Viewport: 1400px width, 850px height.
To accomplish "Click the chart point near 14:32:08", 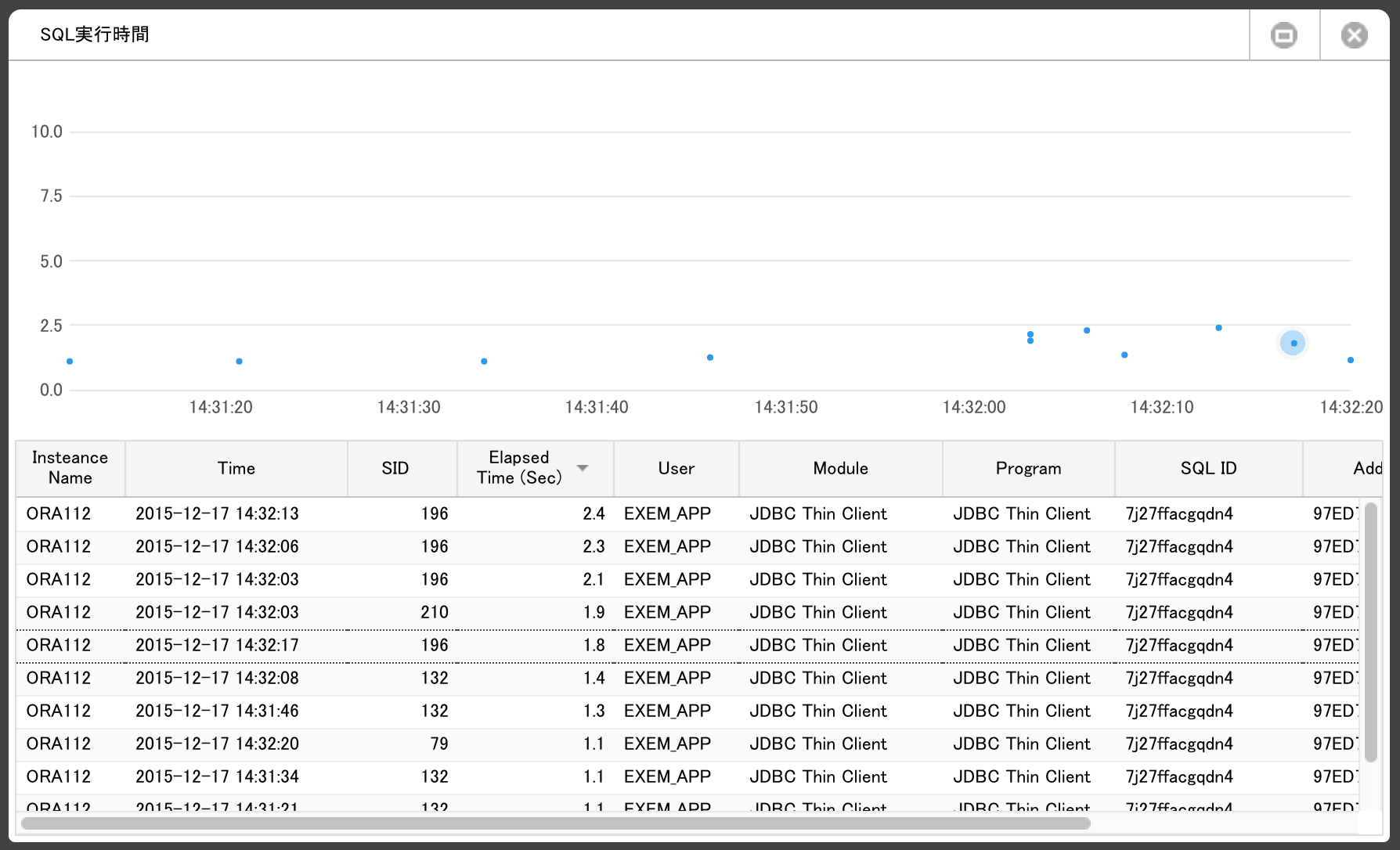I will coord(1124,355).
